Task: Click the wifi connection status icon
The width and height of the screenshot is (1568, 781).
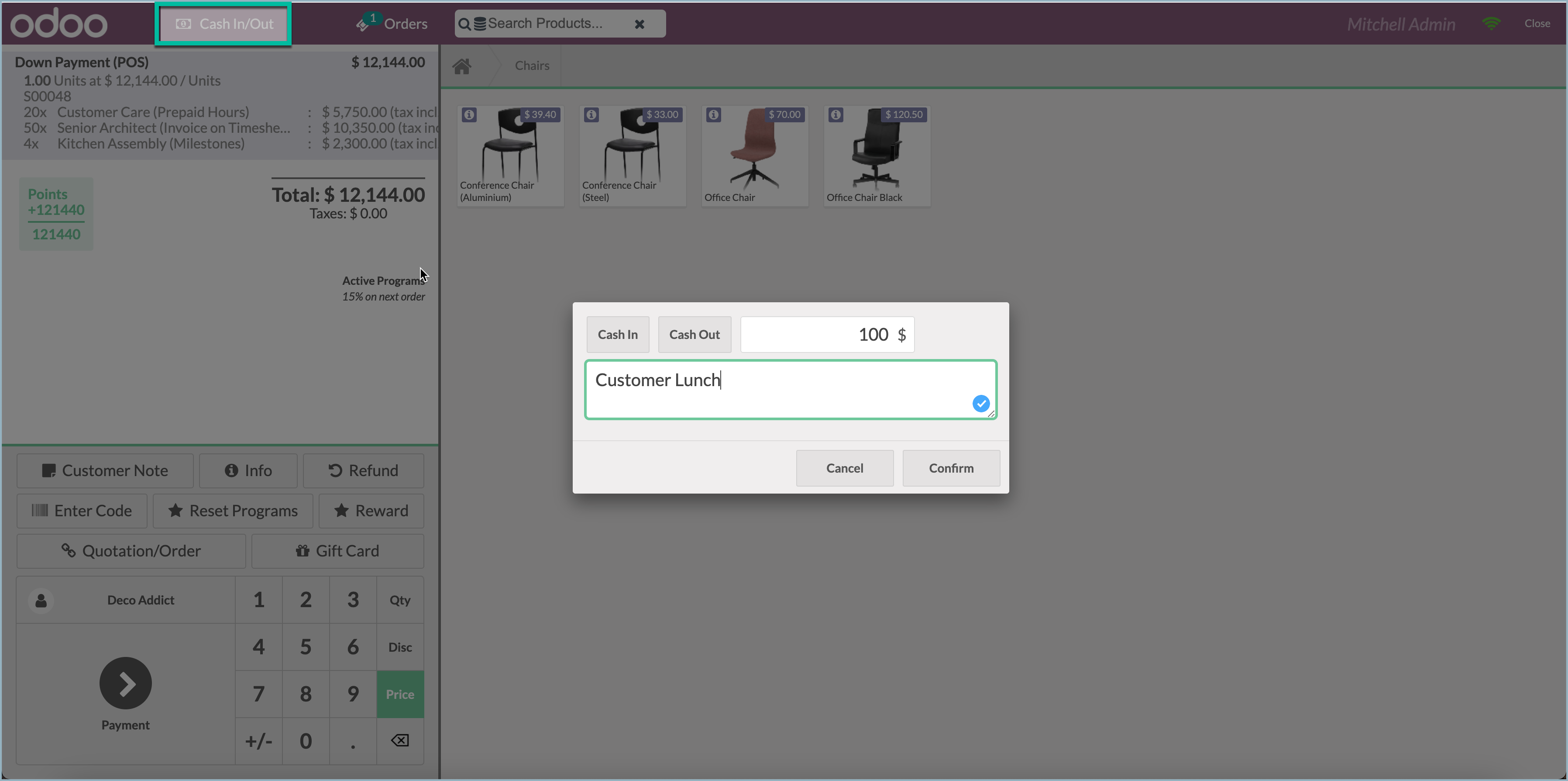Action: 1491,24
